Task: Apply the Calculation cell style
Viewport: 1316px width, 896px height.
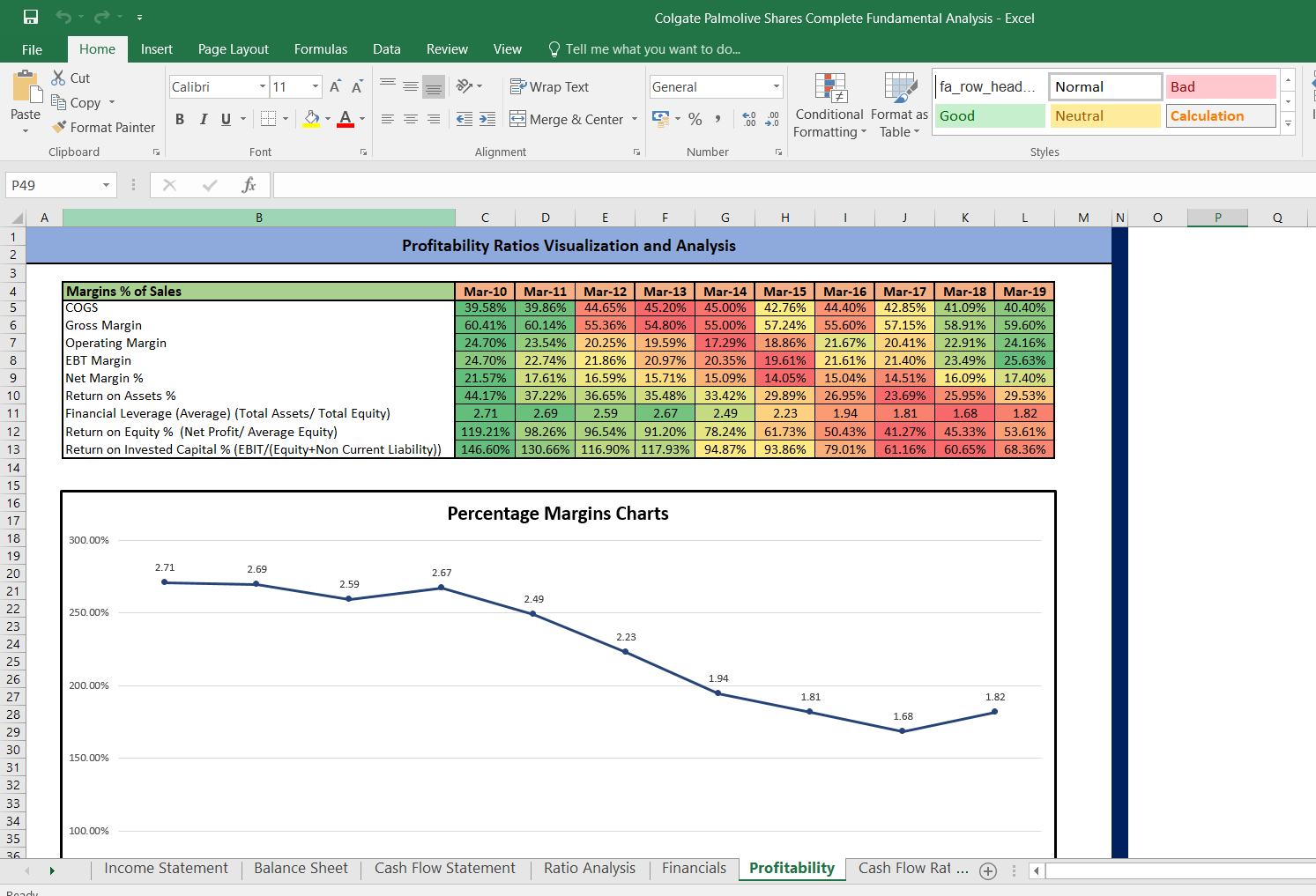Action: pos(1221,115)
